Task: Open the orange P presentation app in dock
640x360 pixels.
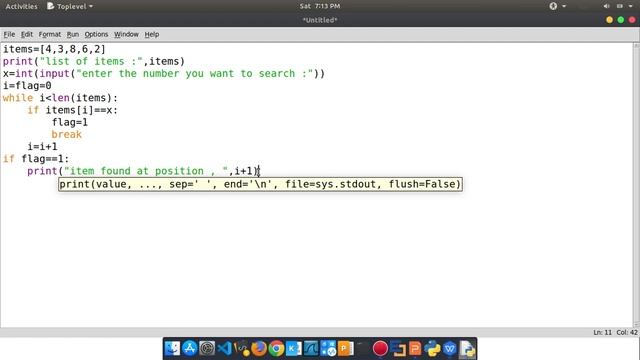Action: point(346,349)
